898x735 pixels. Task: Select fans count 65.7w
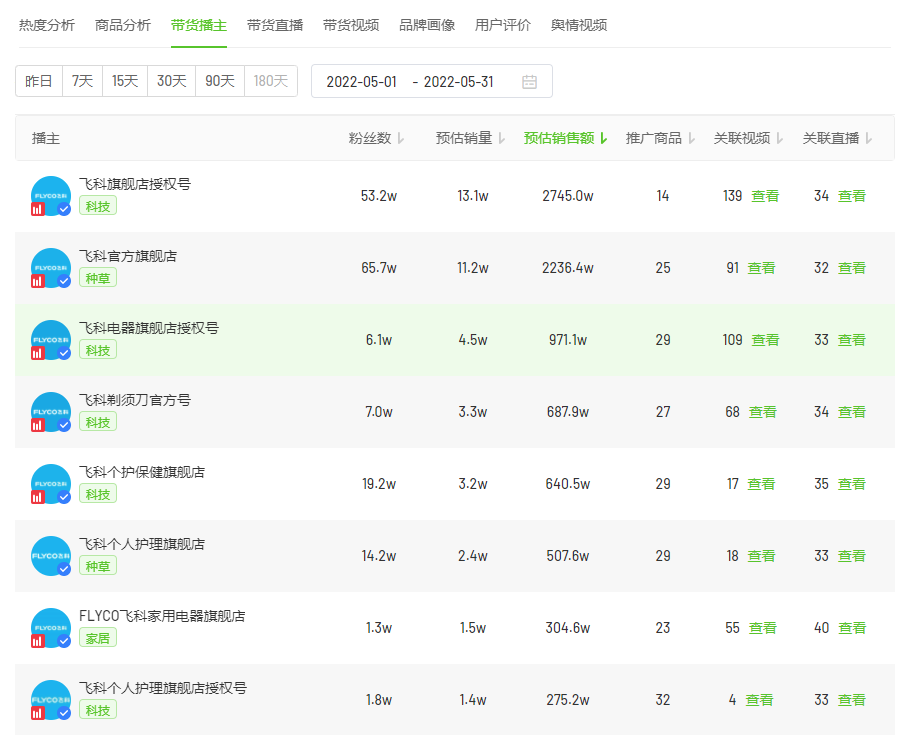point(379,268)
